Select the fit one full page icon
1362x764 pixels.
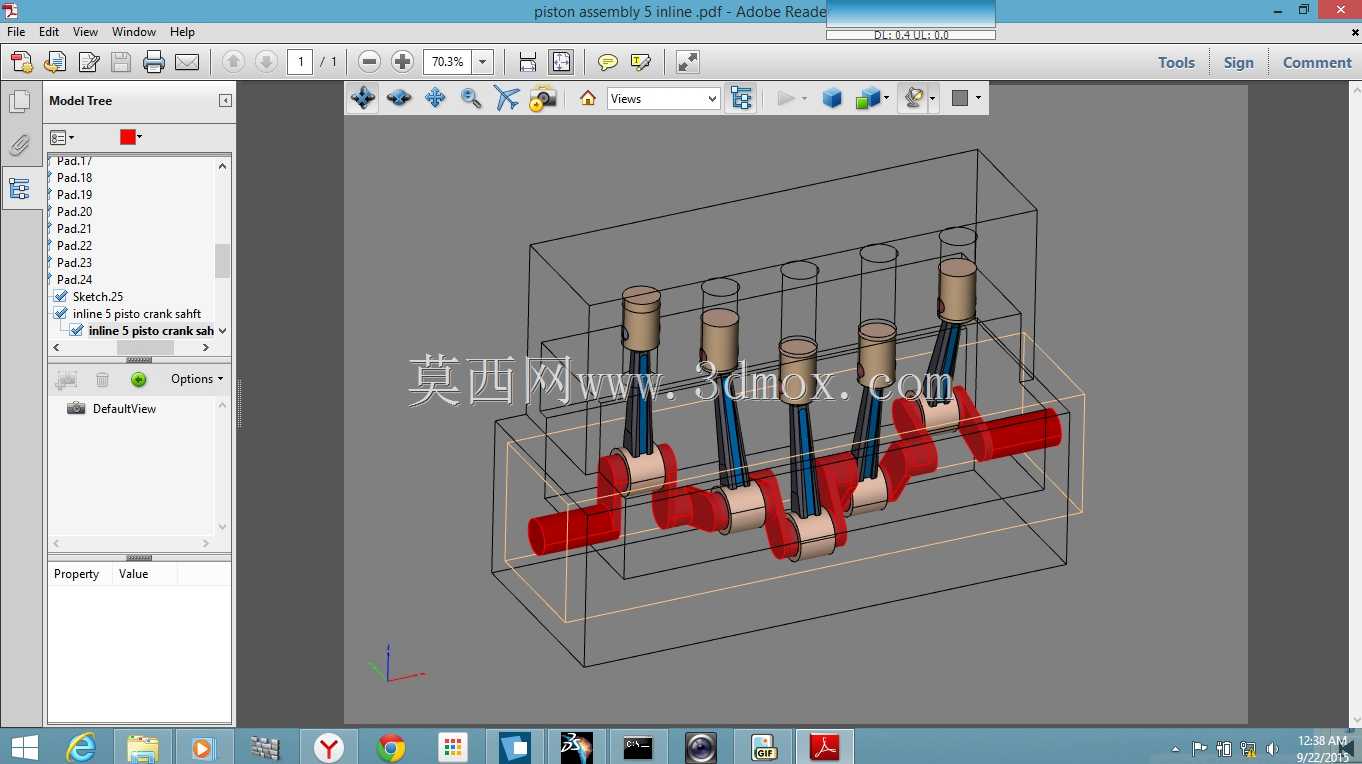[x=561, y=62]
